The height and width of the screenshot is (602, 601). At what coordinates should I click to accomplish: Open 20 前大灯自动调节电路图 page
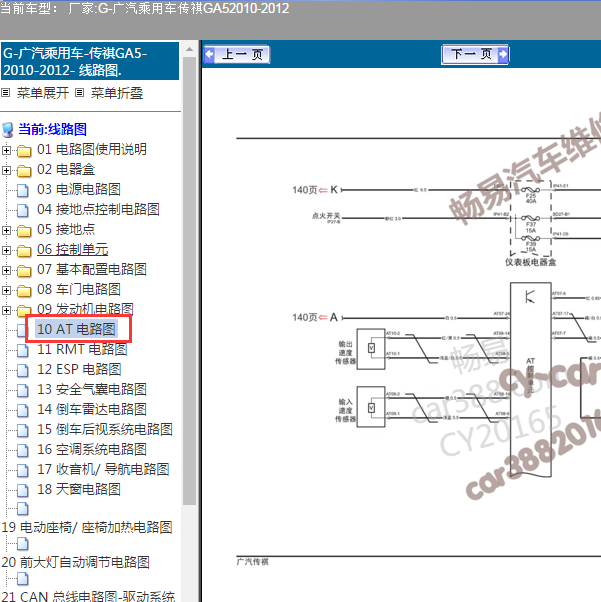coord(75,562)
